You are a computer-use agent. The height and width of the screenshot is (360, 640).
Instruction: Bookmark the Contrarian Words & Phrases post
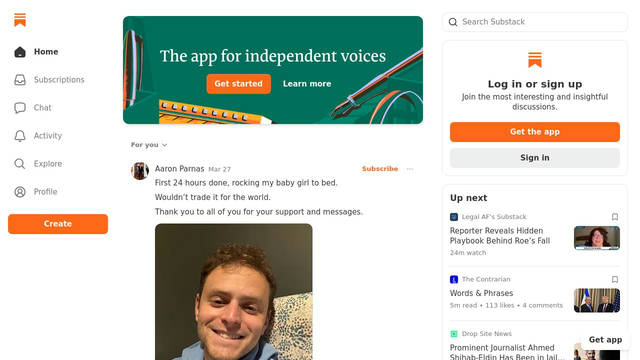615,279
